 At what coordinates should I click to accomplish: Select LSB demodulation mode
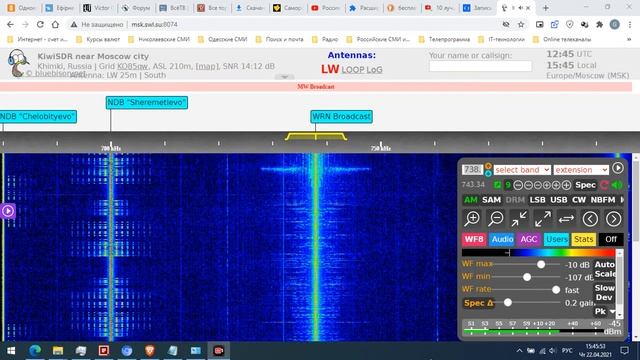coord(537,200)
